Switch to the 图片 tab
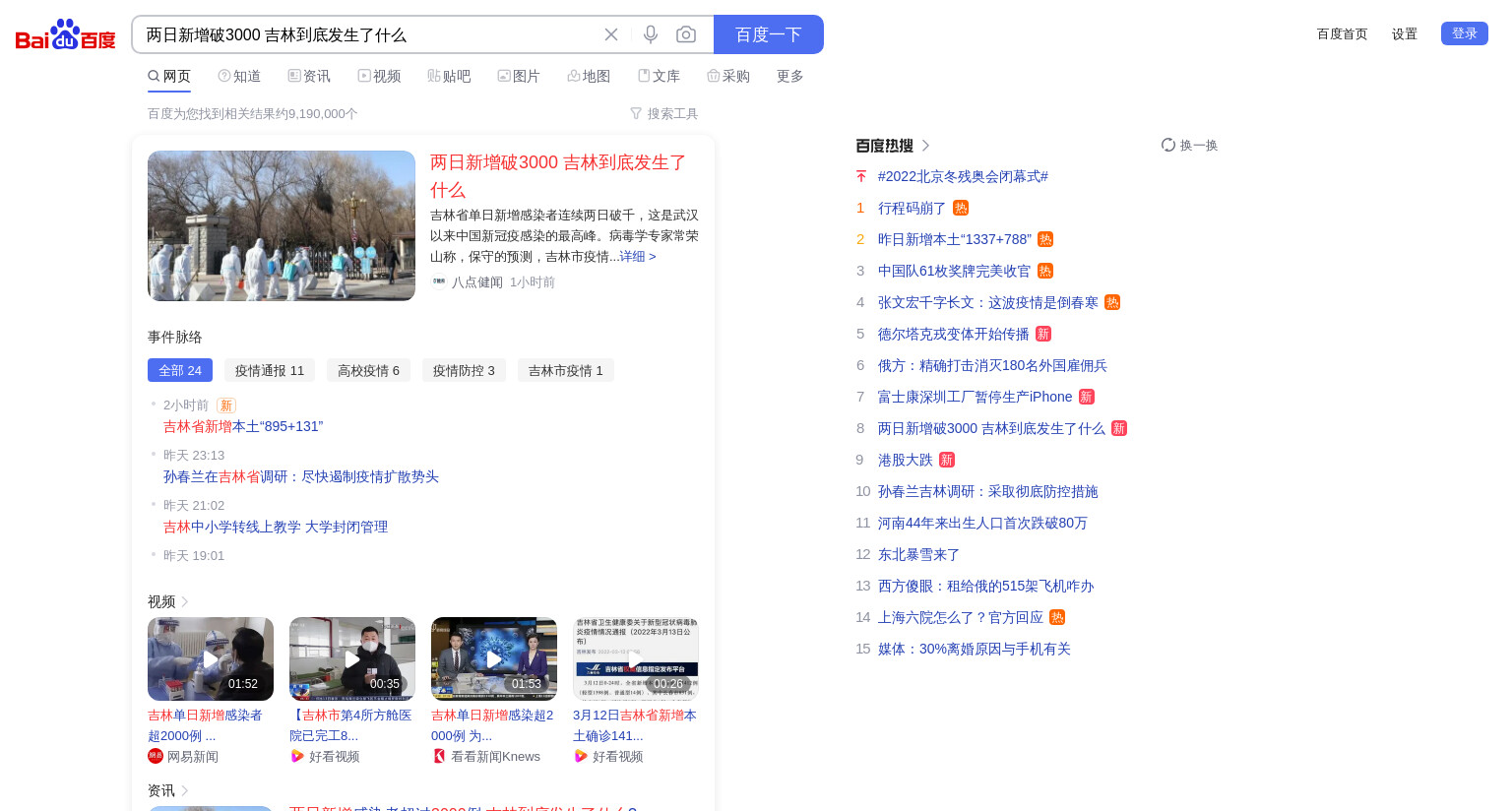 [519, 76]
